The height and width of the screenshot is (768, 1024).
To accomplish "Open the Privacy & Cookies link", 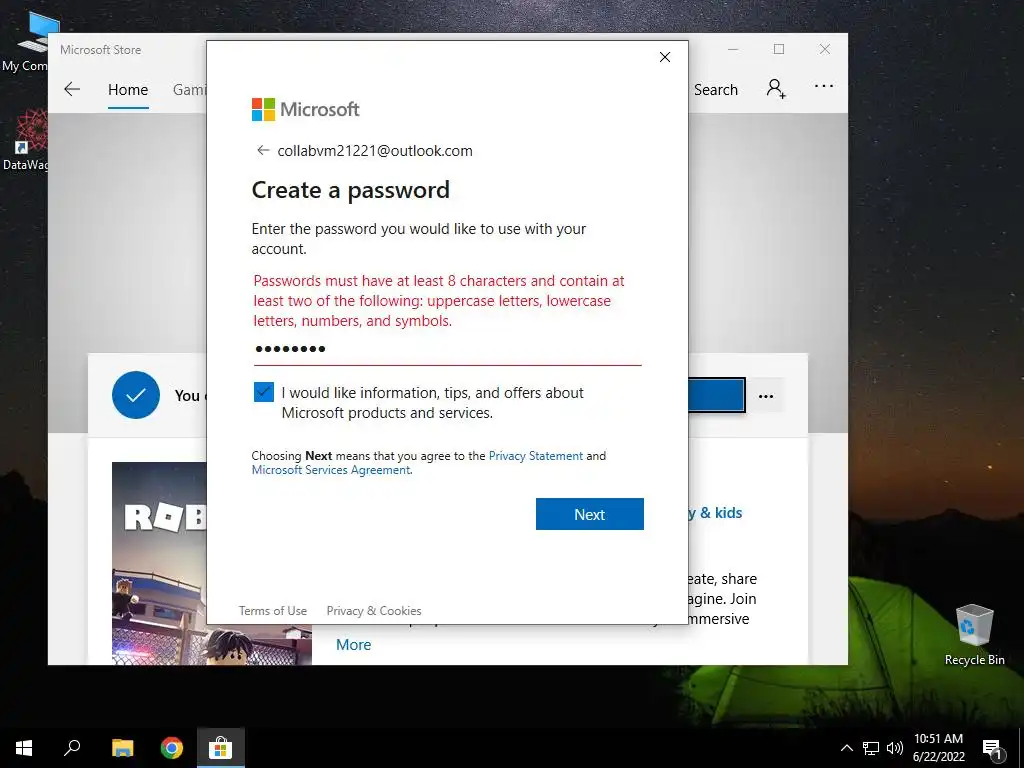I will tap(374, 611).
